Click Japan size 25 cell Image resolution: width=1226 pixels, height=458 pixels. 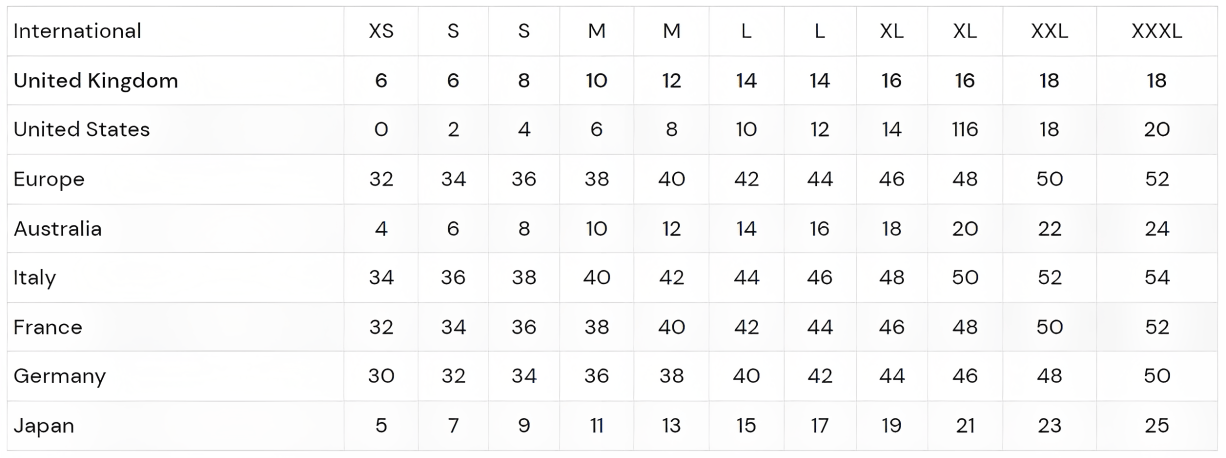(1156, 426)
